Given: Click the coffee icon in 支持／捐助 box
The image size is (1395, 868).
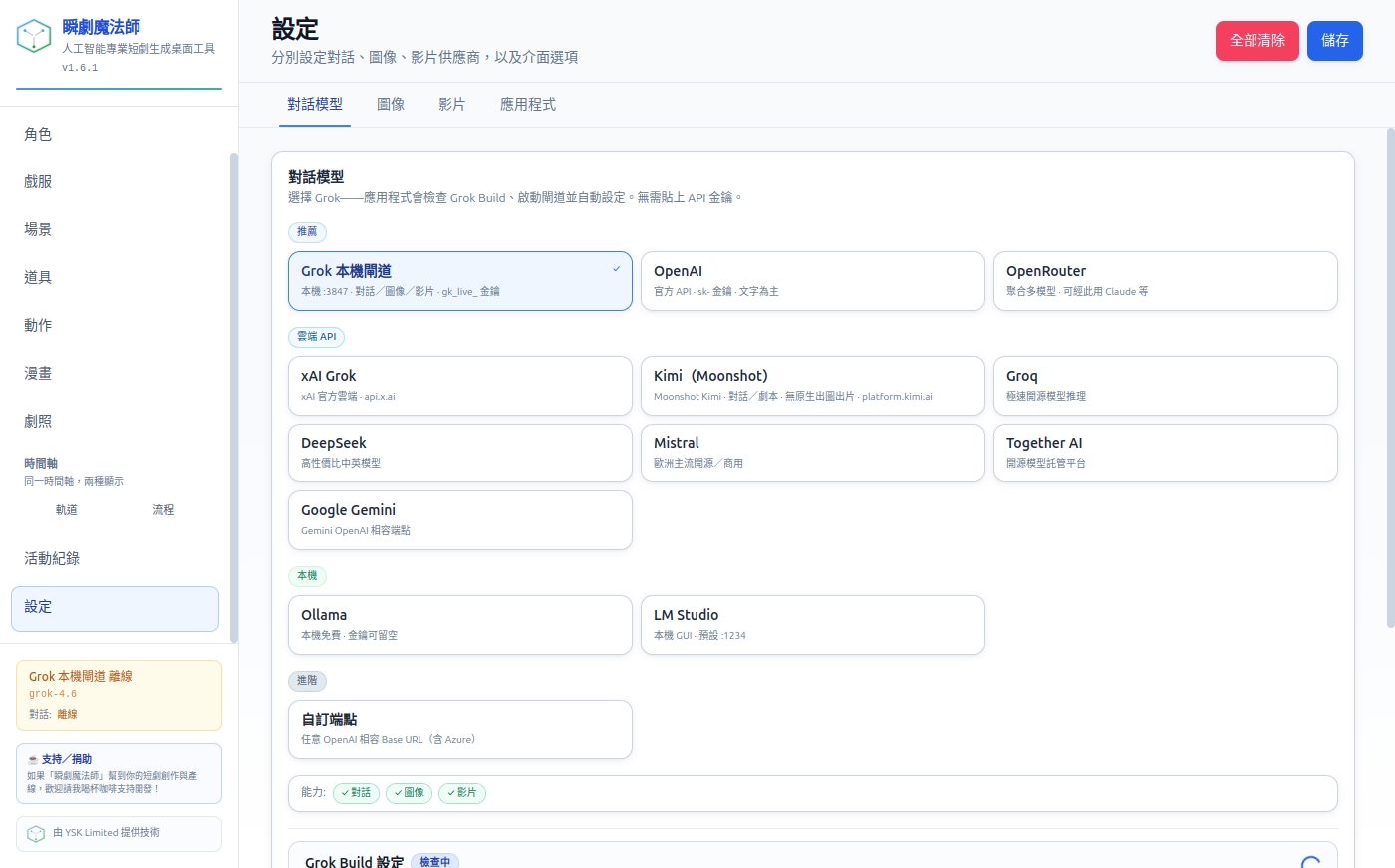Looking at the screenshot, I should coord(33,759).
